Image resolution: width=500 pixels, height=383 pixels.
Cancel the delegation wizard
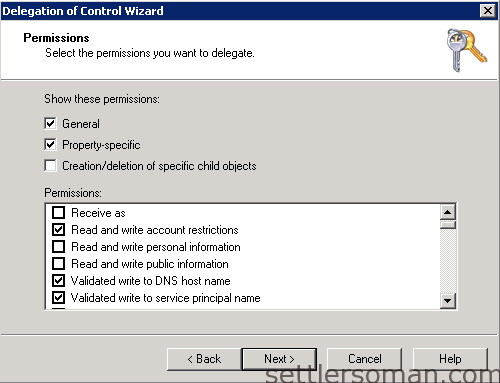(x=365, y=359)
